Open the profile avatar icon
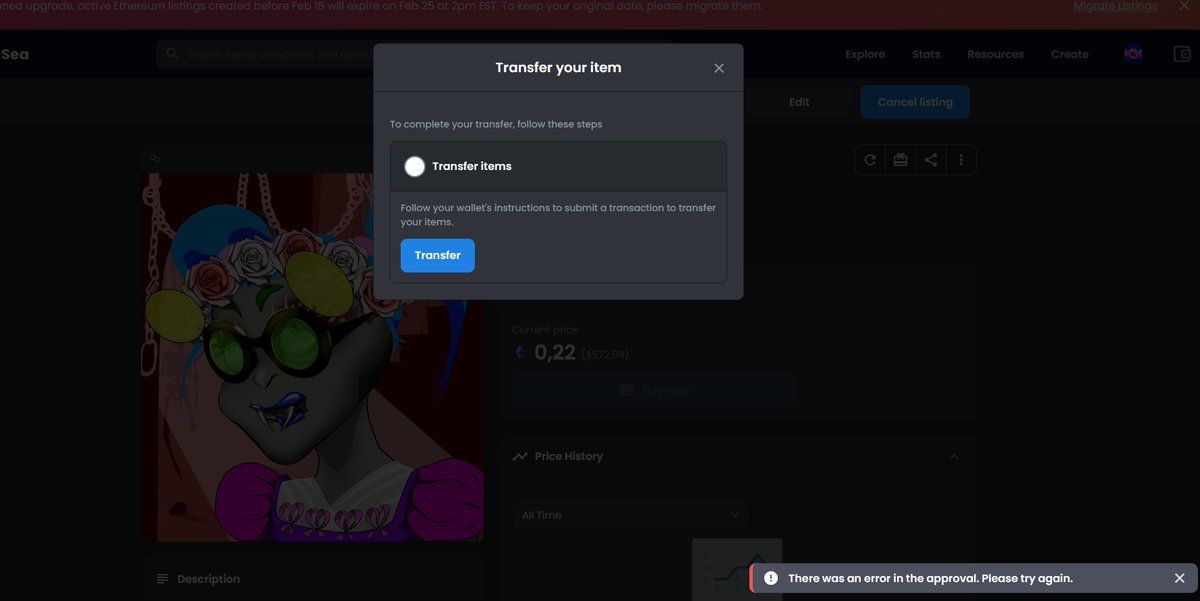This screenshot has height=601, width=1200. (1133, 54)
